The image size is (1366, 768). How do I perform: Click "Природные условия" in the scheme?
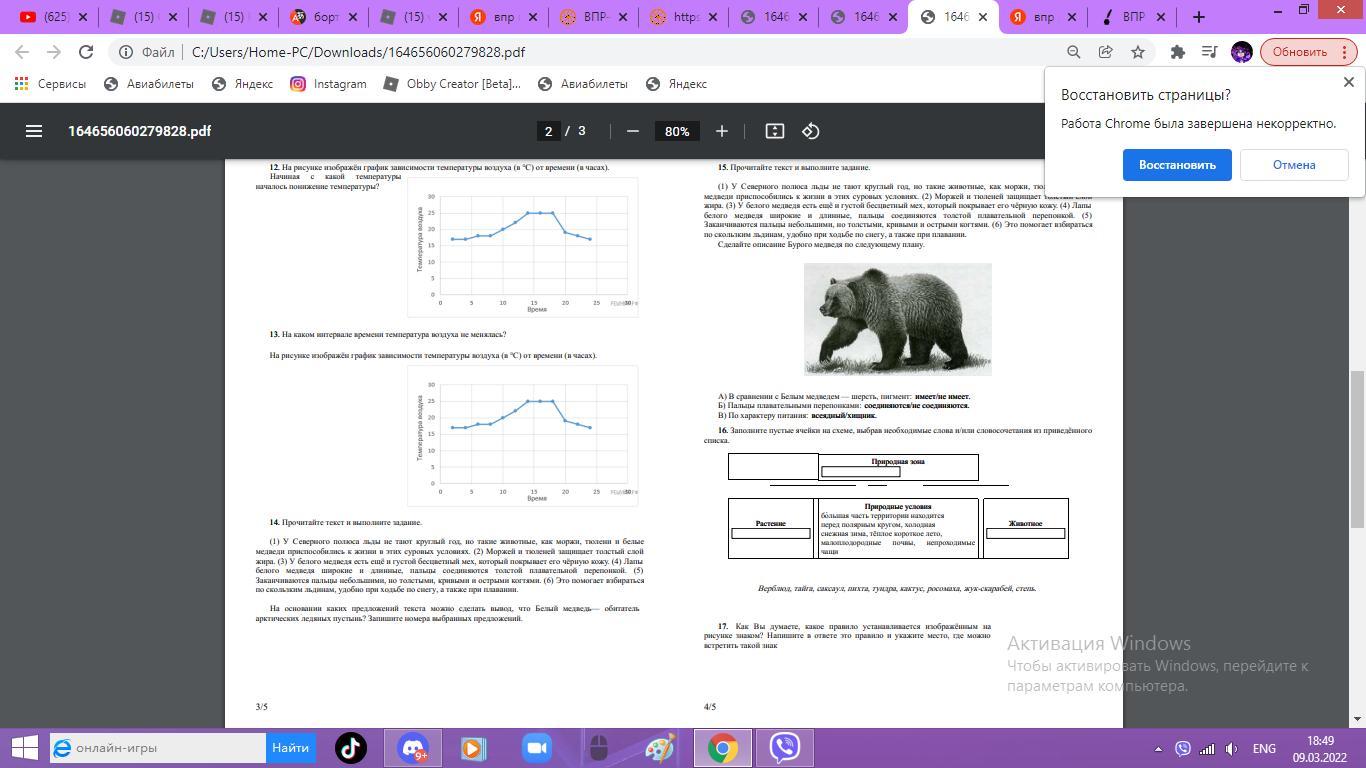pyautogui.click(x=897, y=507)
